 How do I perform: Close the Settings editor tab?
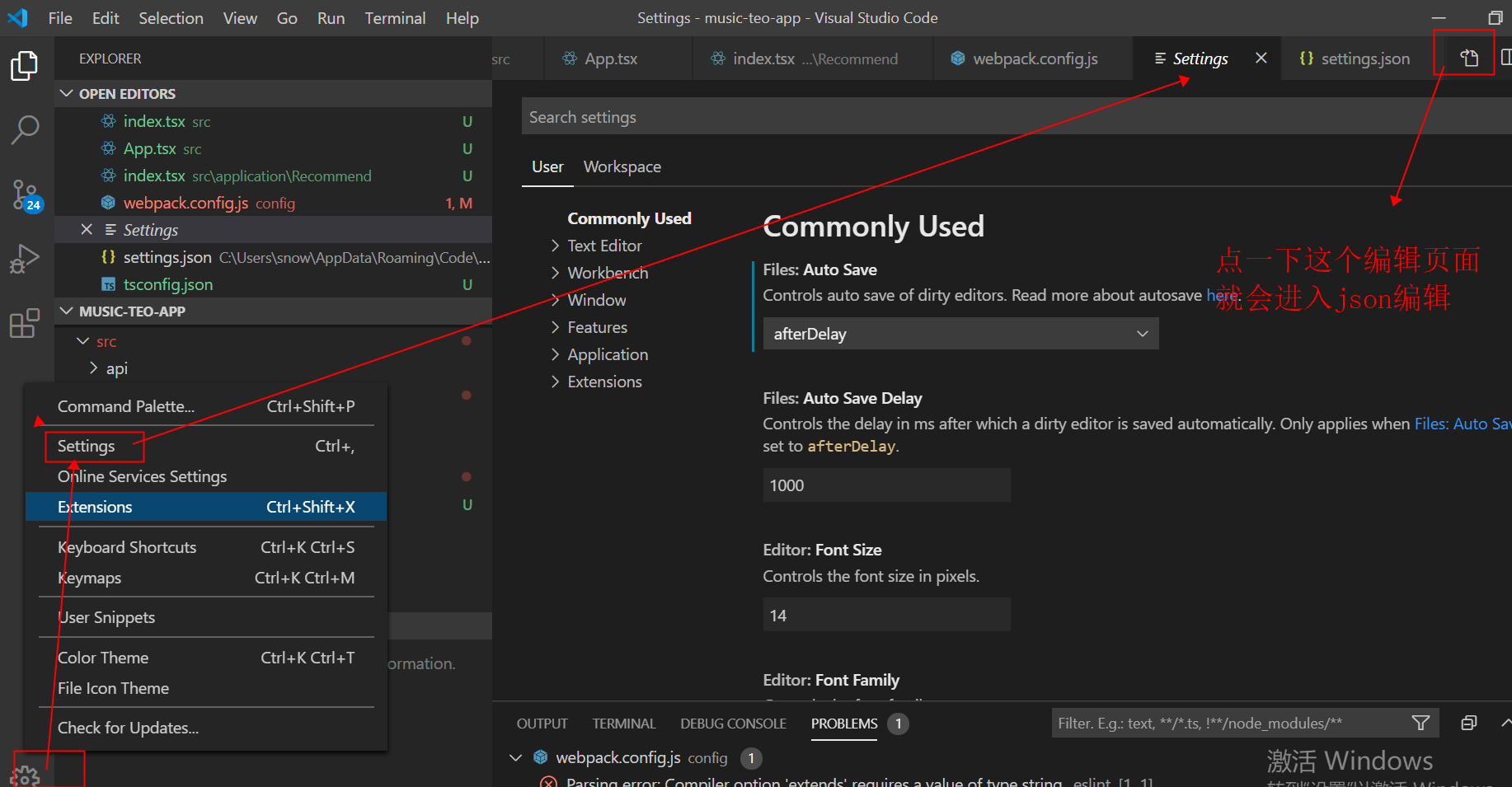pyautogui.click(x=1261, y=58)
